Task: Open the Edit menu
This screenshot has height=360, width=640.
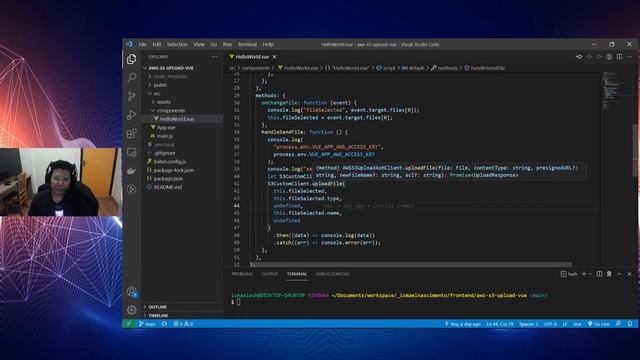Action: click(x=157, y=44)
